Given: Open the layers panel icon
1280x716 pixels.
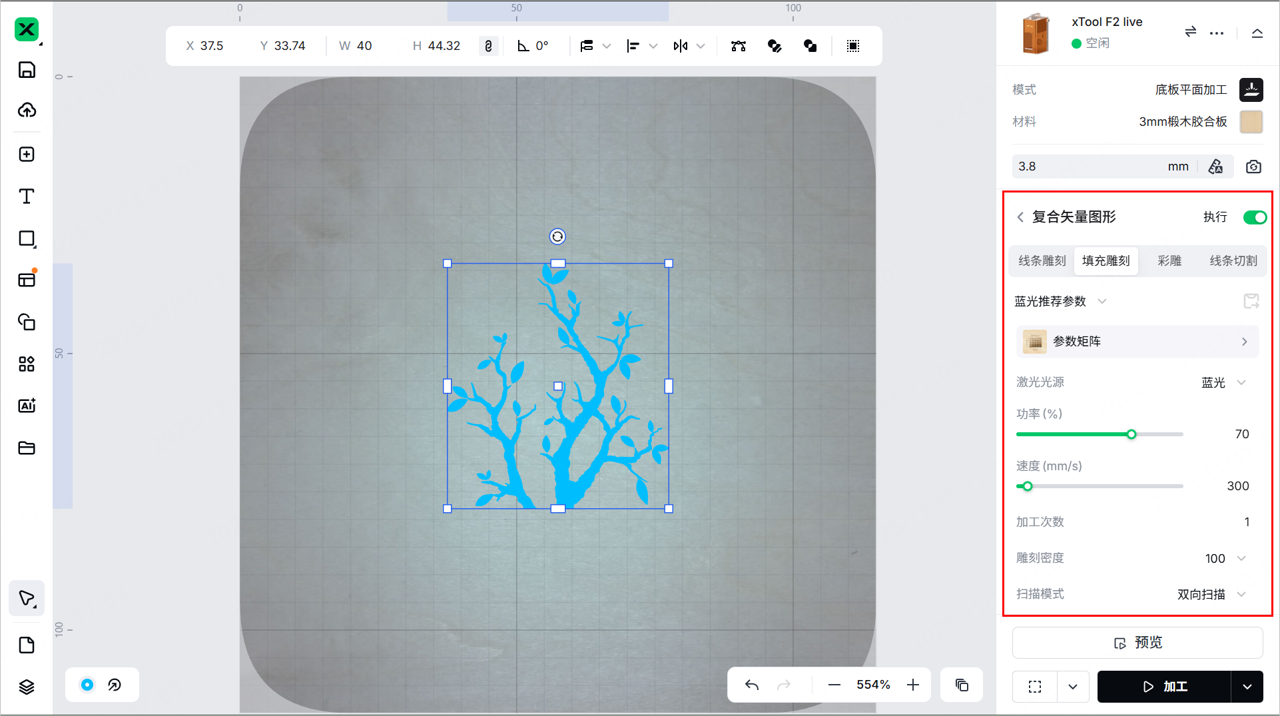Looking at the screenshot, I should pyautogui.click(x=27, y=687).
